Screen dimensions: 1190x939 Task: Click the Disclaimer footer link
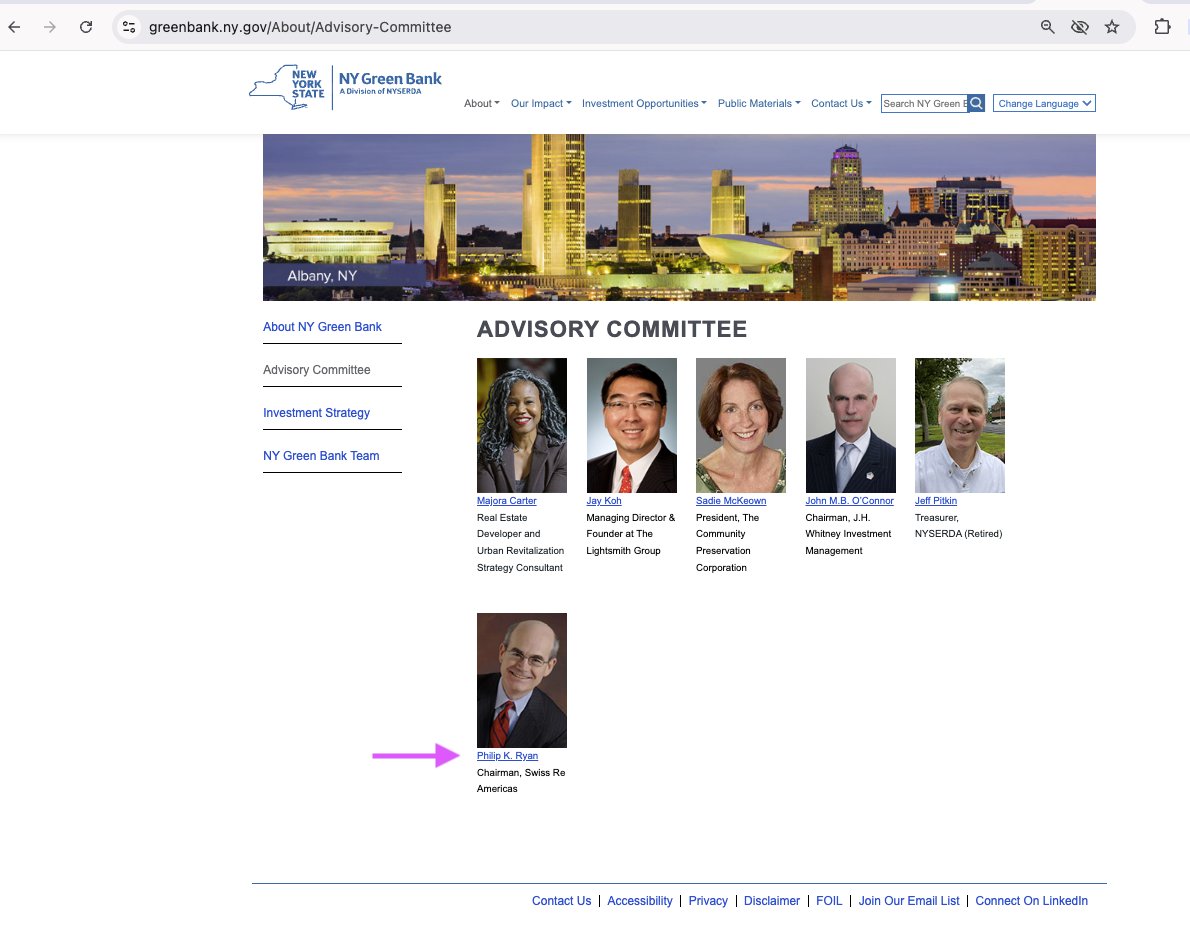click(x=772, y=901)
